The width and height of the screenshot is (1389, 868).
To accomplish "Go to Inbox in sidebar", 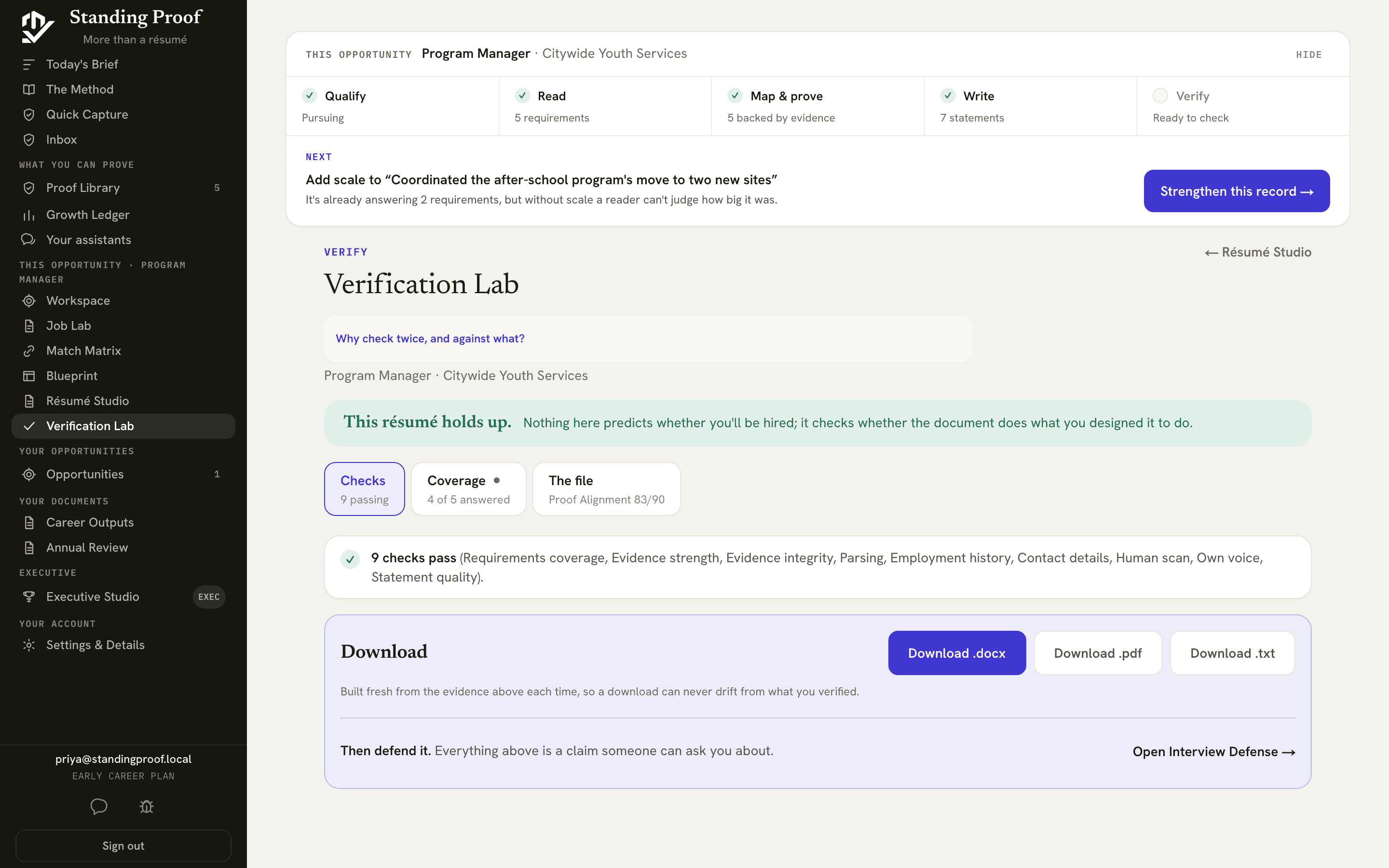I will coord(123,139).
